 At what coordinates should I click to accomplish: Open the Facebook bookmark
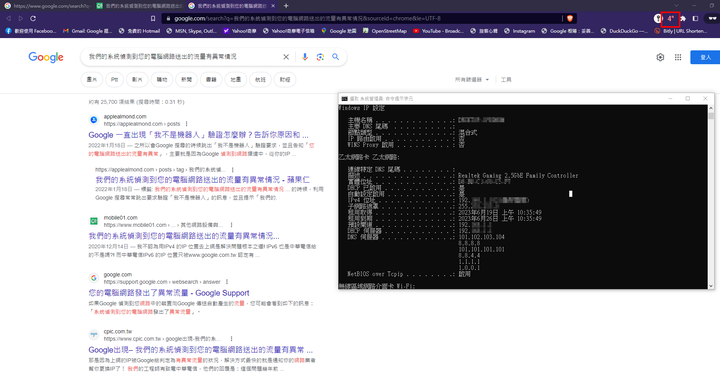coord(31,31)
